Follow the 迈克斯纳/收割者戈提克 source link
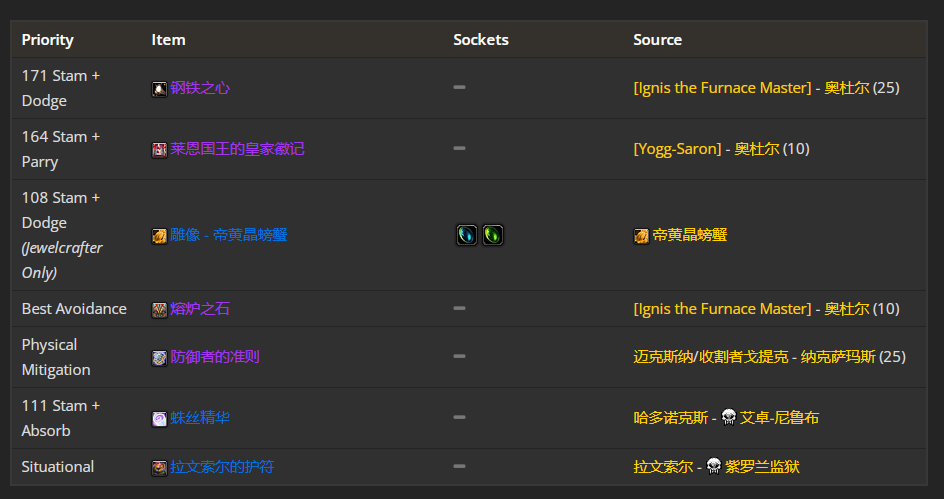Viewport: 944px width, 499px height. (710, 357)
